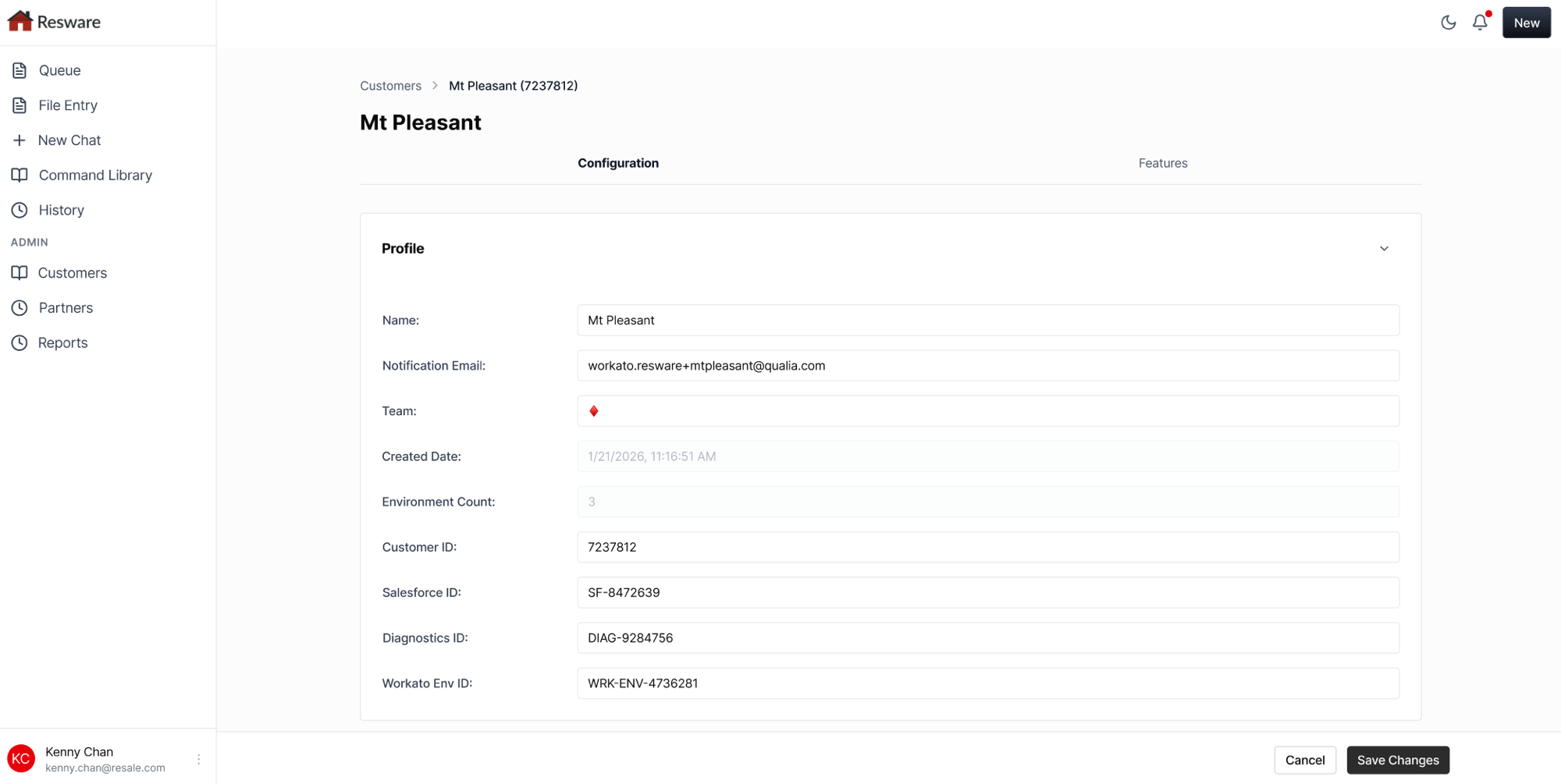Click the KC user avatar
Image resolution: width=1561 pixels, height=784 pixels.
click(21, 758)
